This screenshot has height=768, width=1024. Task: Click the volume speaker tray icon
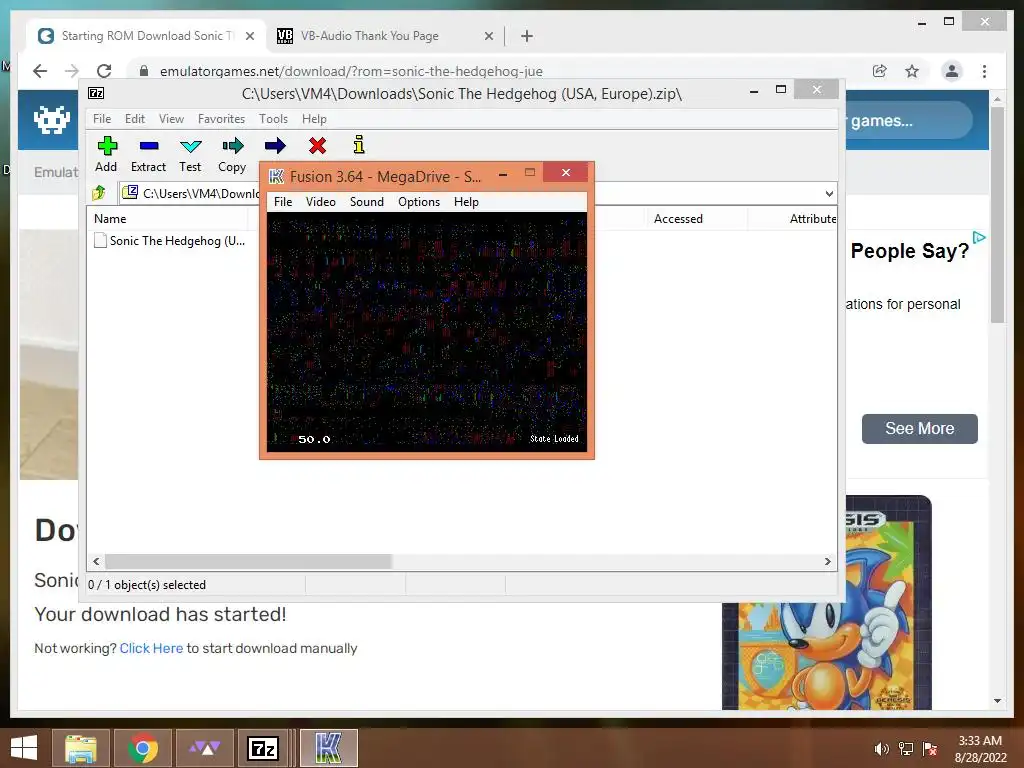(882, 748)
